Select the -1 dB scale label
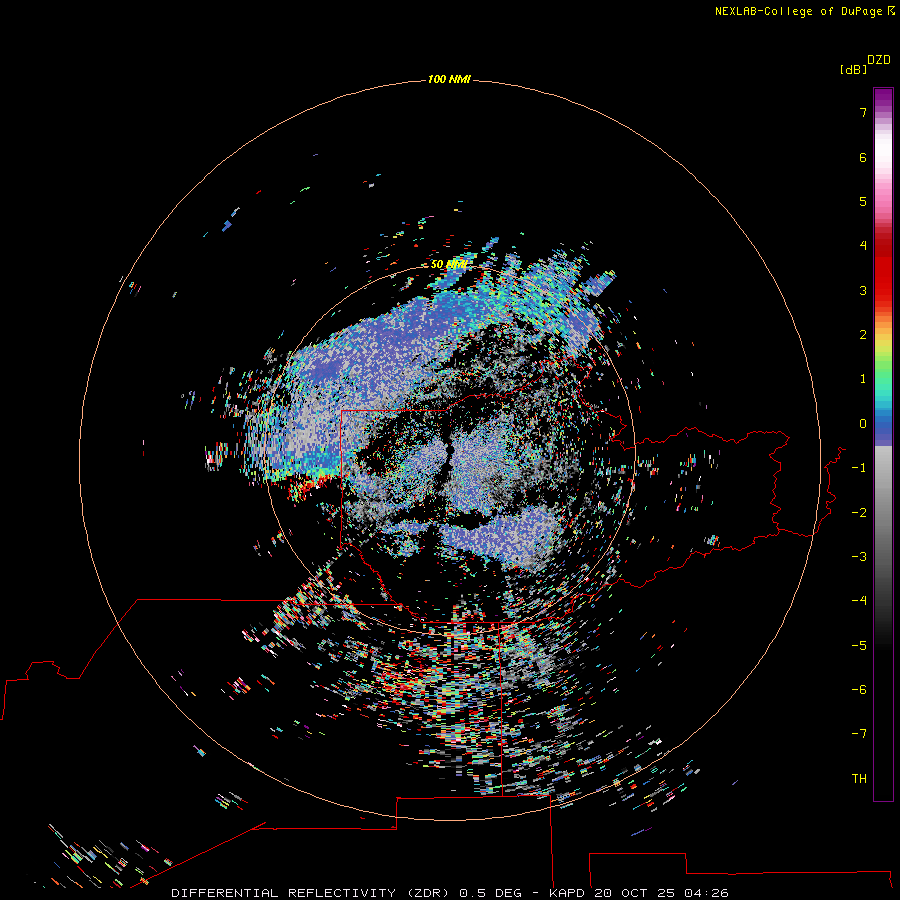900x900 pixels. pos(859,468)
